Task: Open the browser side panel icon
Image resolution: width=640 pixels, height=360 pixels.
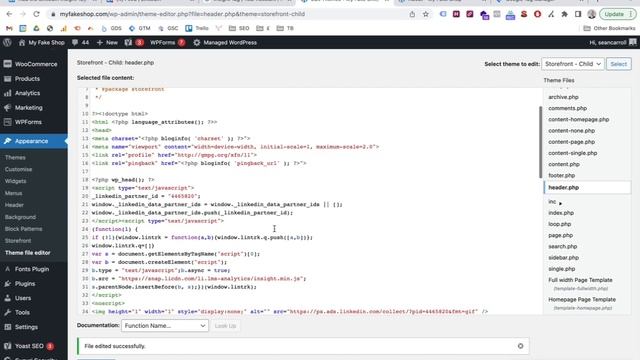Action: [x=578, y=14]
